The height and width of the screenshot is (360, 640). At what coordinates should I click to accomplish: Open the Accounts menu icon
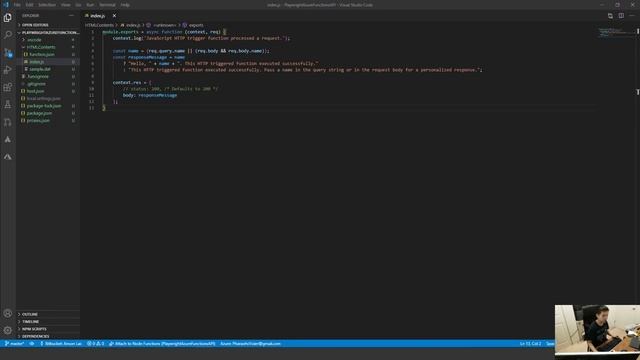(x=8, y=313)
